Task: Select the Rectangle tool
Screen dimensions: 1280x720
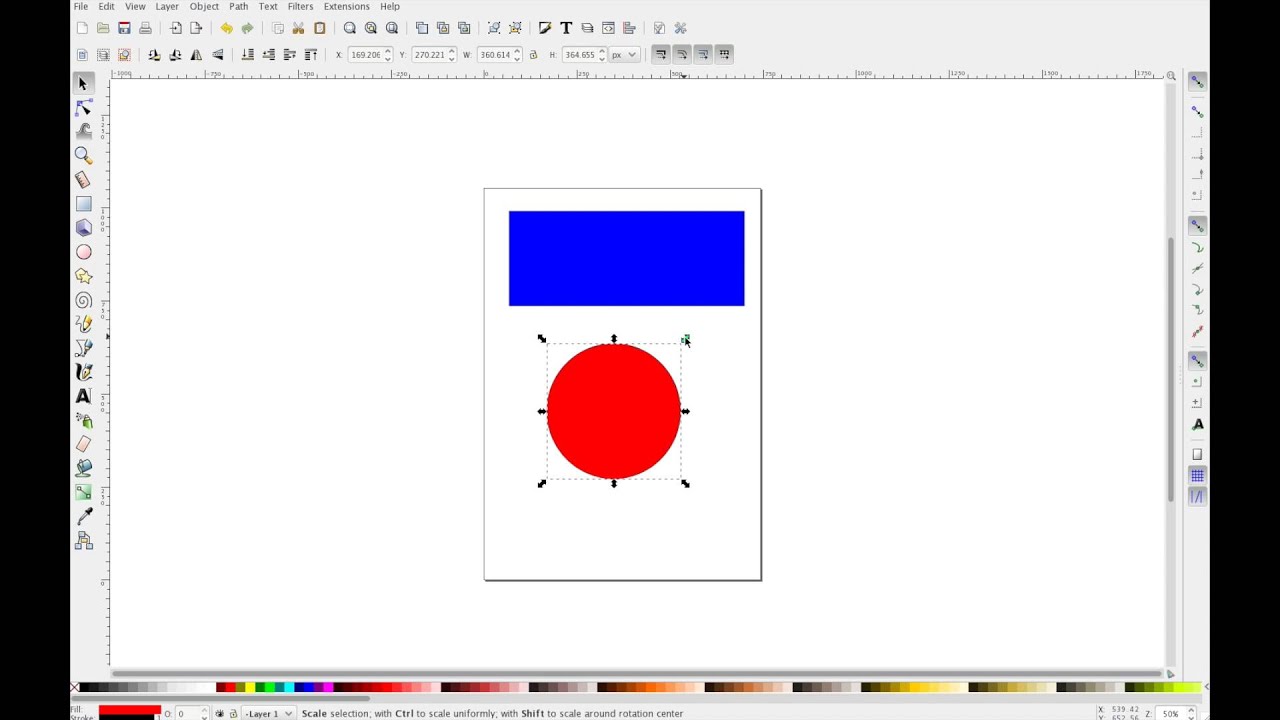Action: click(x=83, y=204)
